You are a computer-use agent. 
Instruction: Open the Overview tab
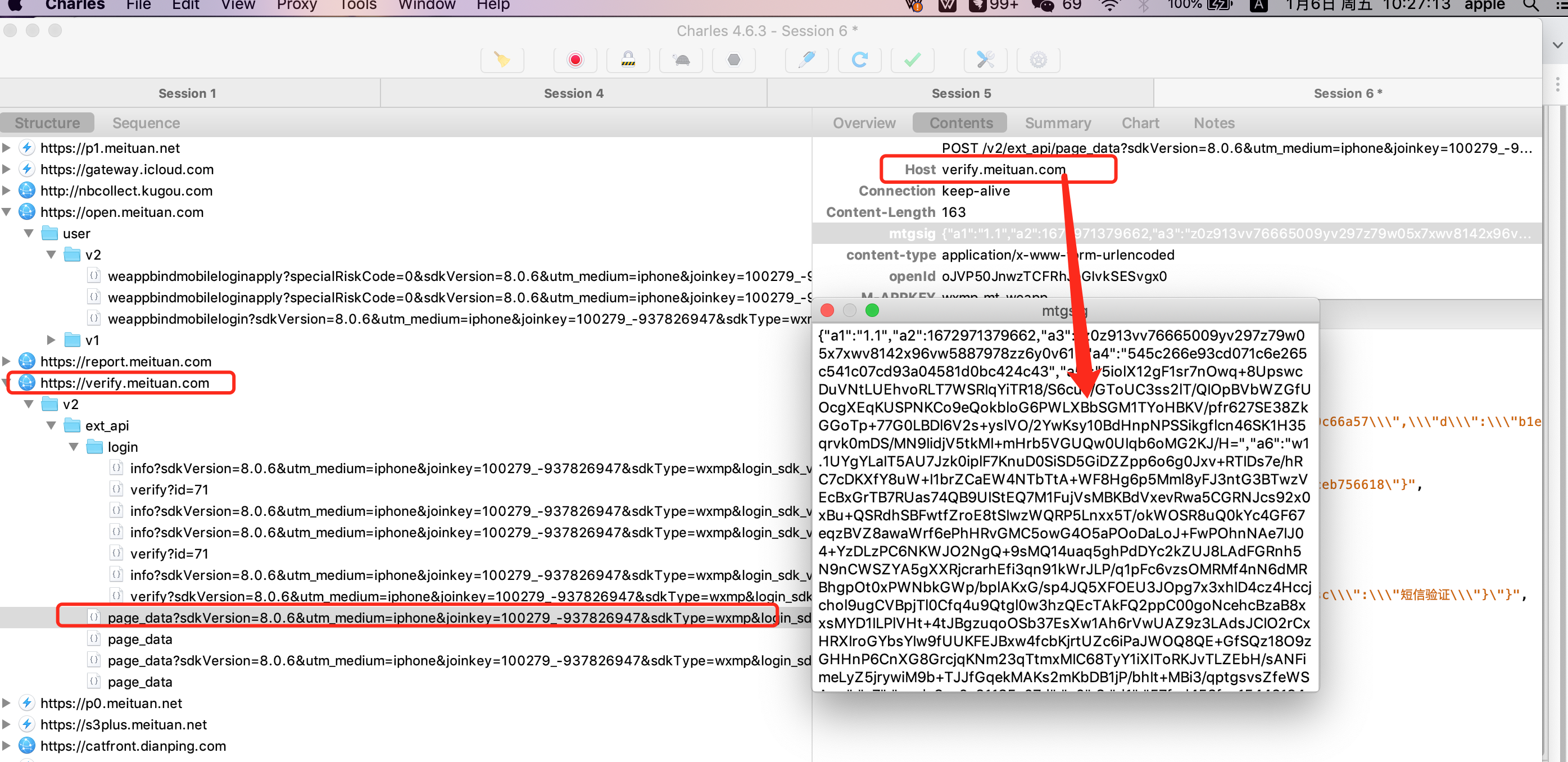tap(864, 123)
